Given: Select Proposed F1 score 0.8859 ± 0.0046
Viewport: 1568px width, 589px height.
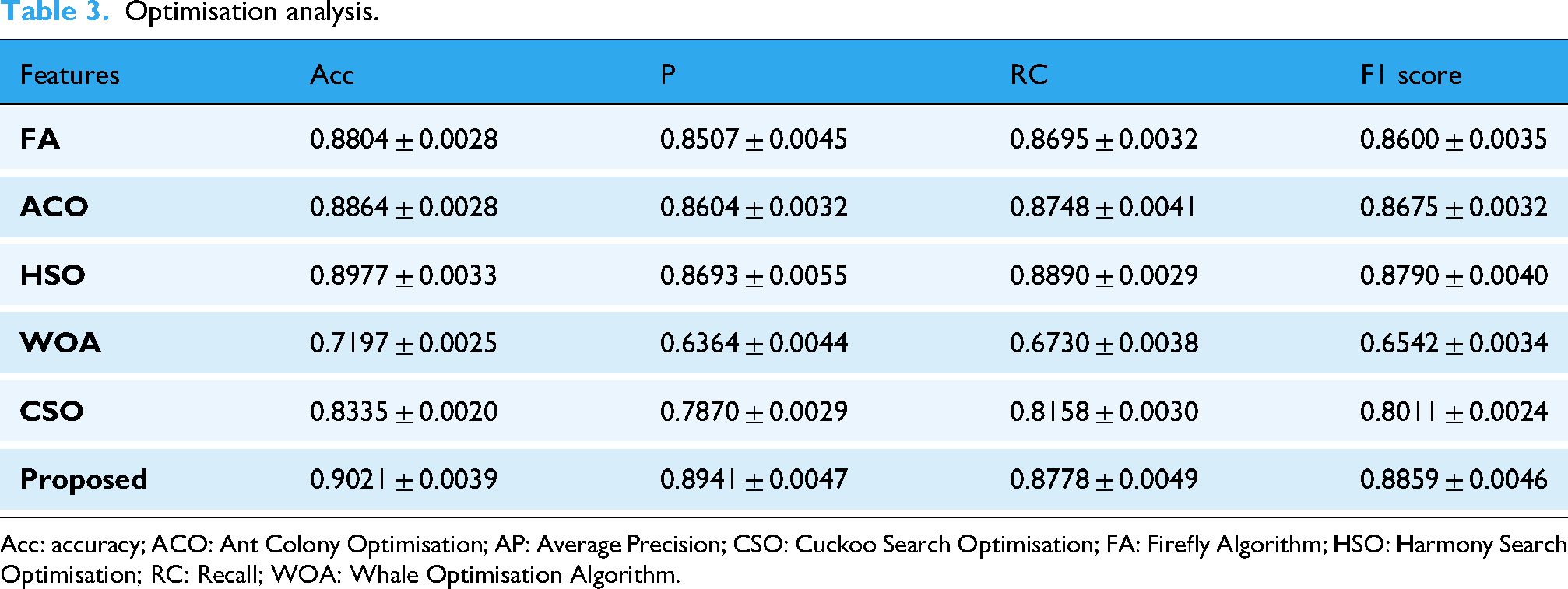Looking at the screenshot, I should point(1454,479).
